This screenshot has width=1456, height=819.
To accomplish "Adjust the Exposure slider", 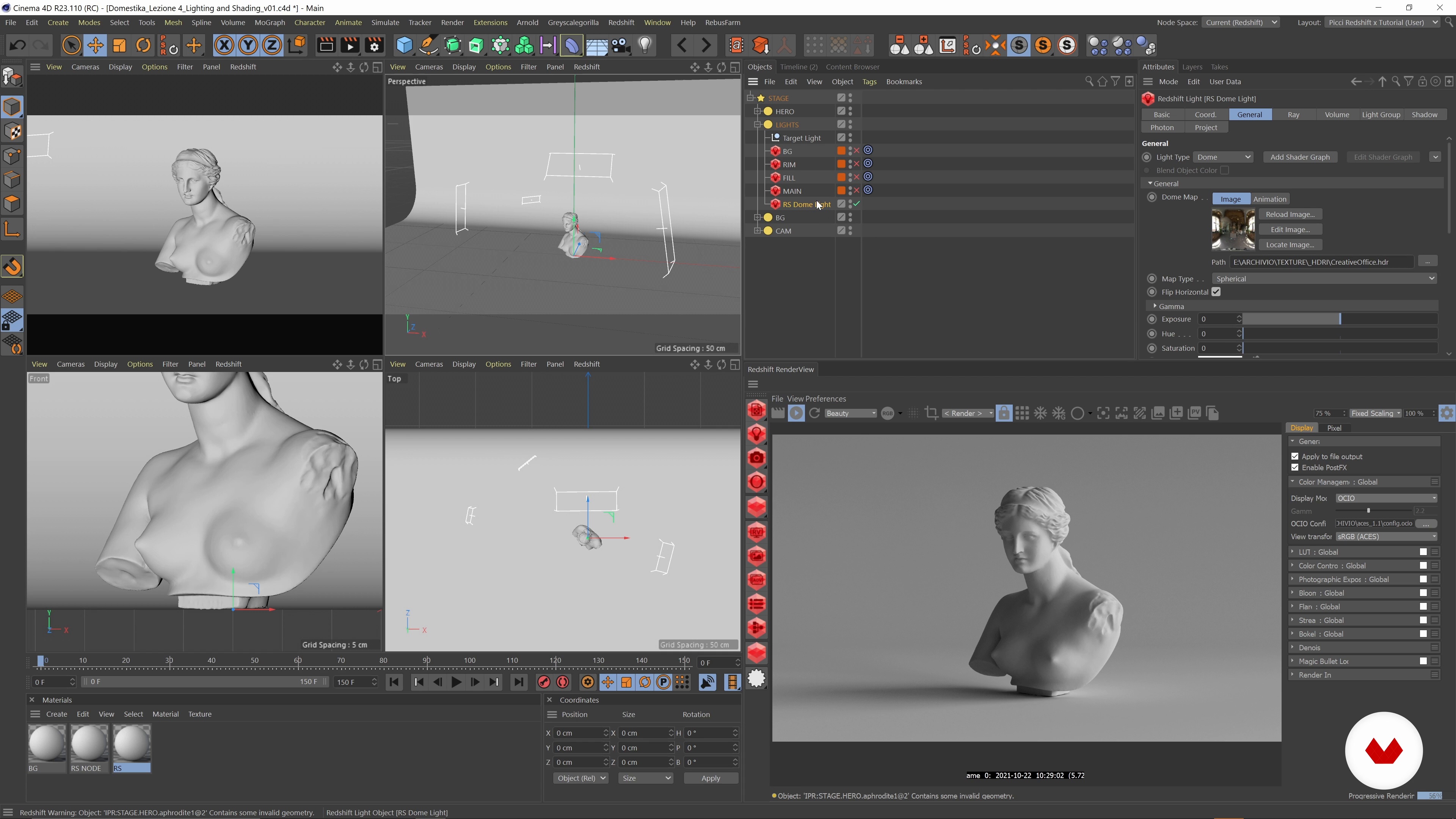I will pyautogui.click(x=1340, y=319).
